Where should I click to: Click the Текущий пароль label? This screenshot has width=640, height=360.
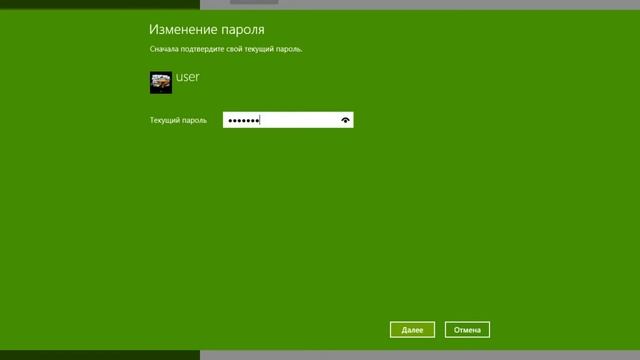(178, 120)
